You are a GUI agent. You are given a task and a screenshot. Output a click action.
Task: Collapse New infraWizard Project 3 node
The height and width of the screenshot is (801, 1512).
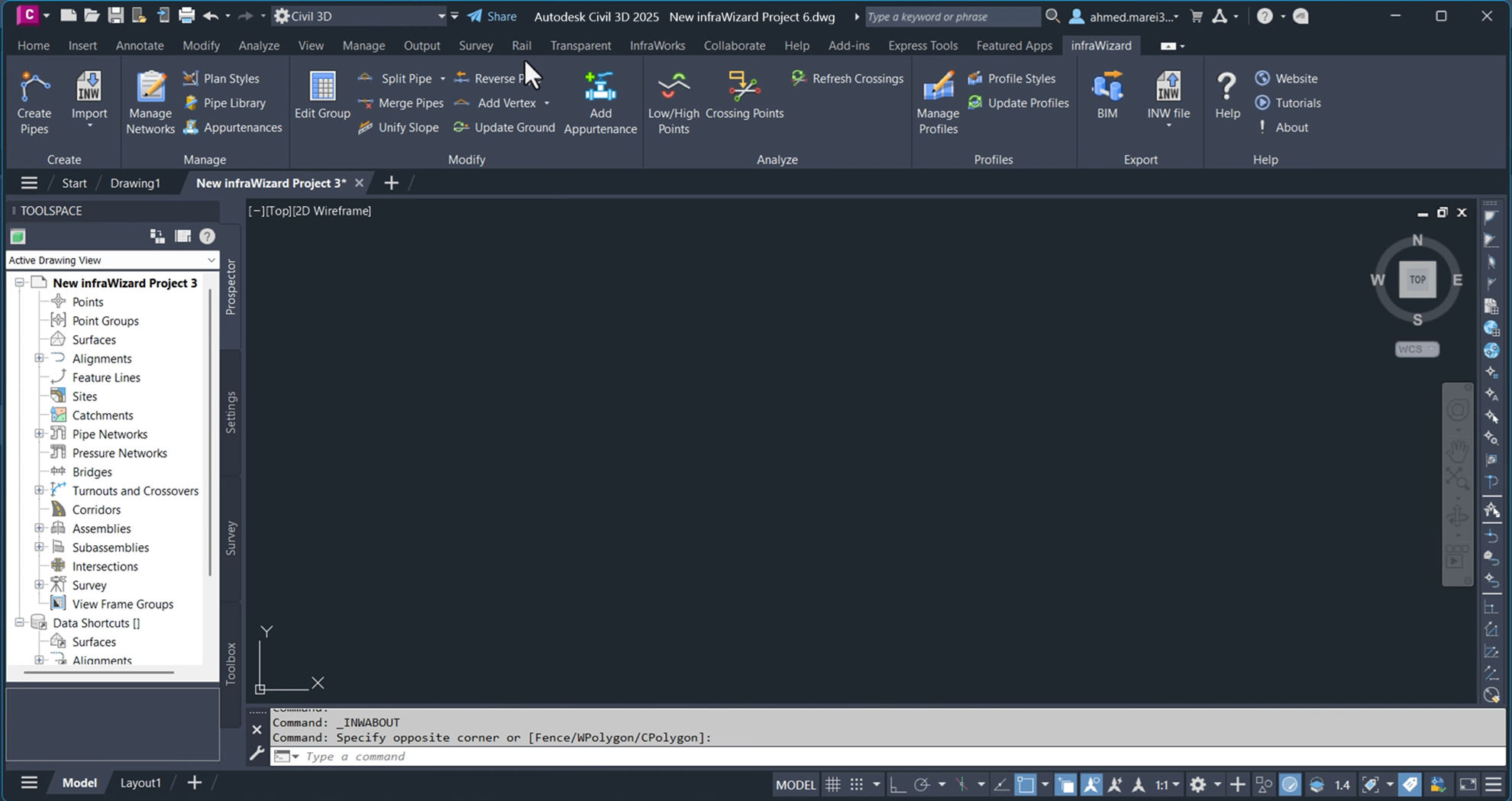coord(20,283)
